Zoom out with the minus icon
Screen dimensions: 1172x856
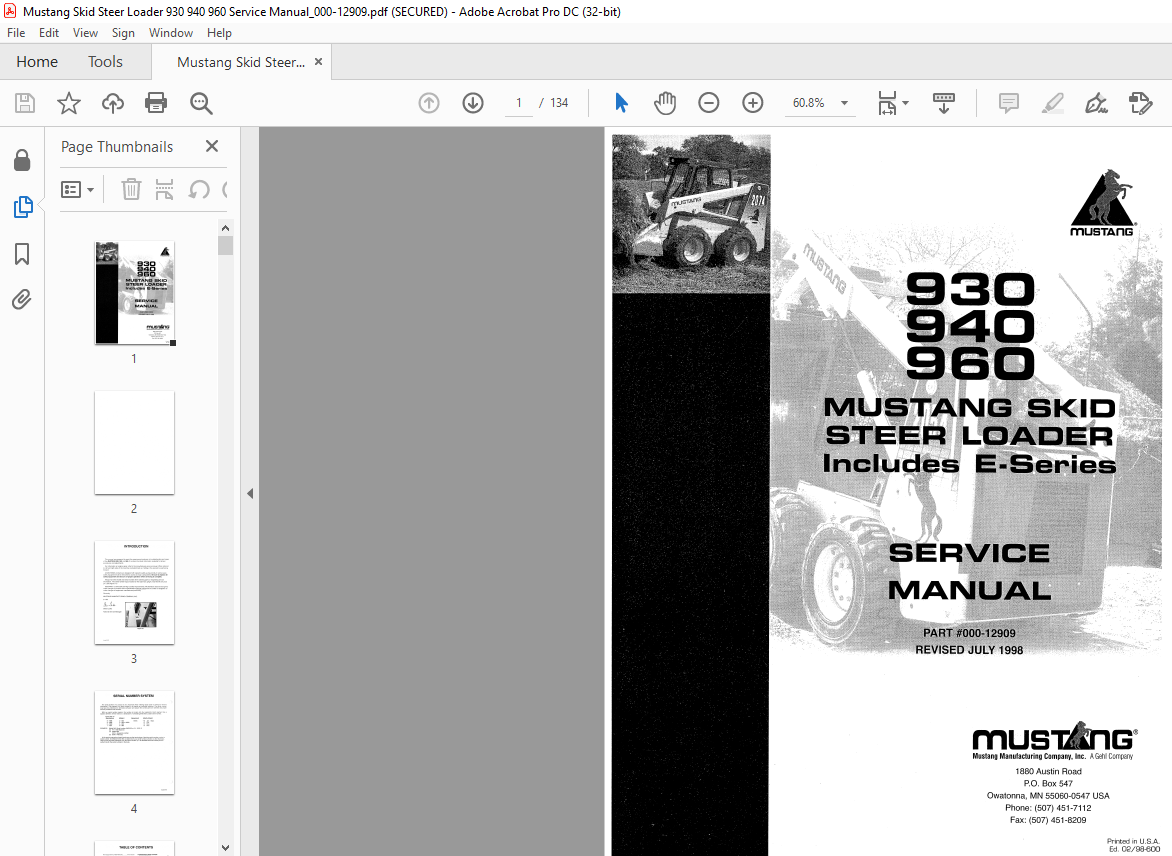coord(709,103)
